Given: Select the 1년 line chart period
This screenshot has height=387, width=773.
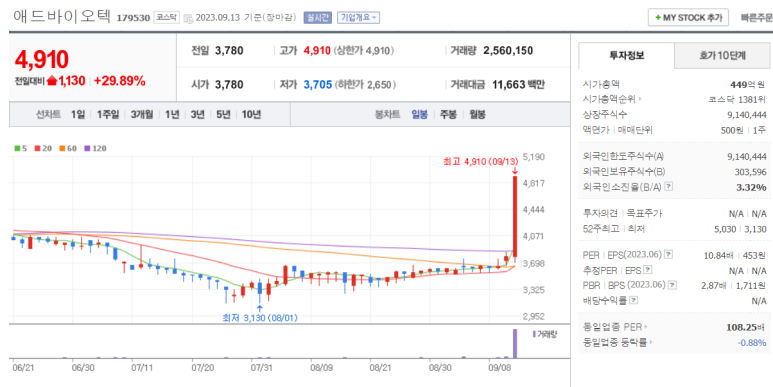Looking at the screenshot, I should [172, 114].
